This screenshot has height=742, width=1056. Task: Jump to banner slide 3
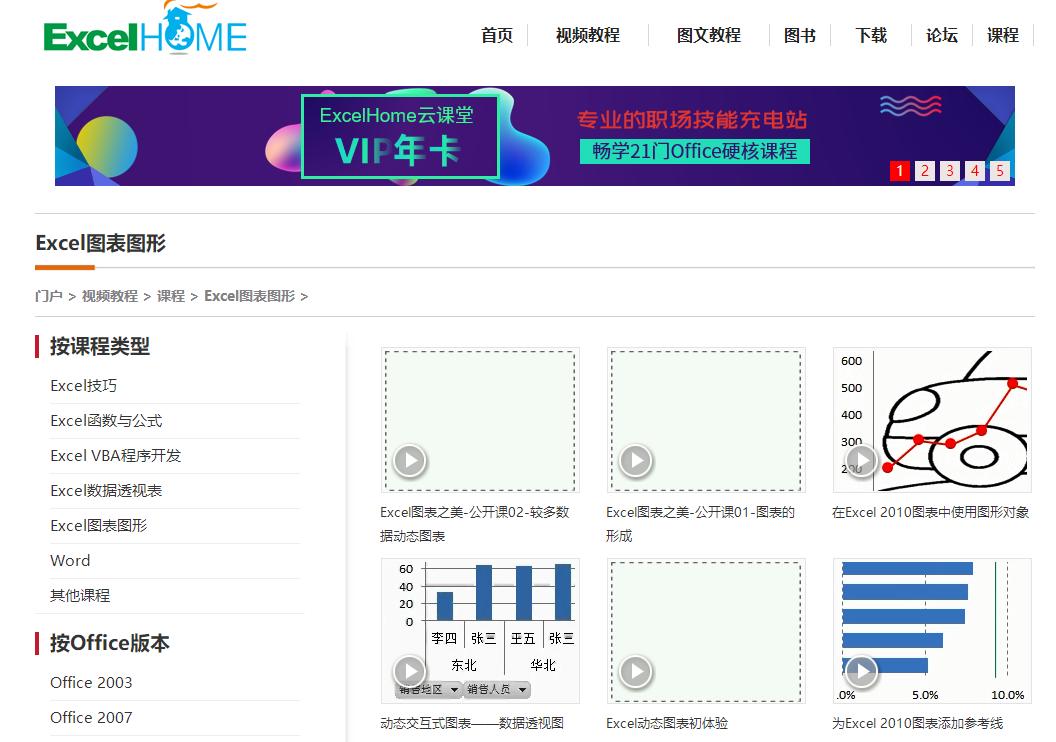pyautogui.click(x=949, y=171)
